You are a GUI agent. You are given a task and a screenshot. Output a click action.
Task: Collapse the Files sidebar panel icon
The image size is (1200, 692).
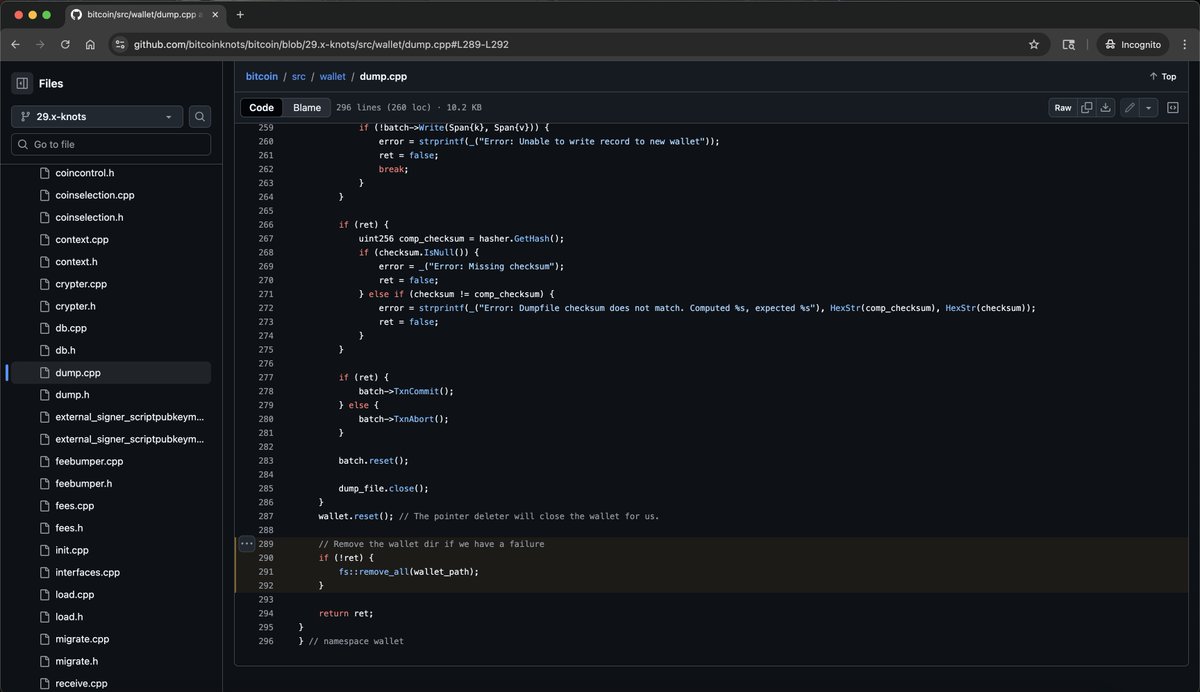[x=22, y=82]
